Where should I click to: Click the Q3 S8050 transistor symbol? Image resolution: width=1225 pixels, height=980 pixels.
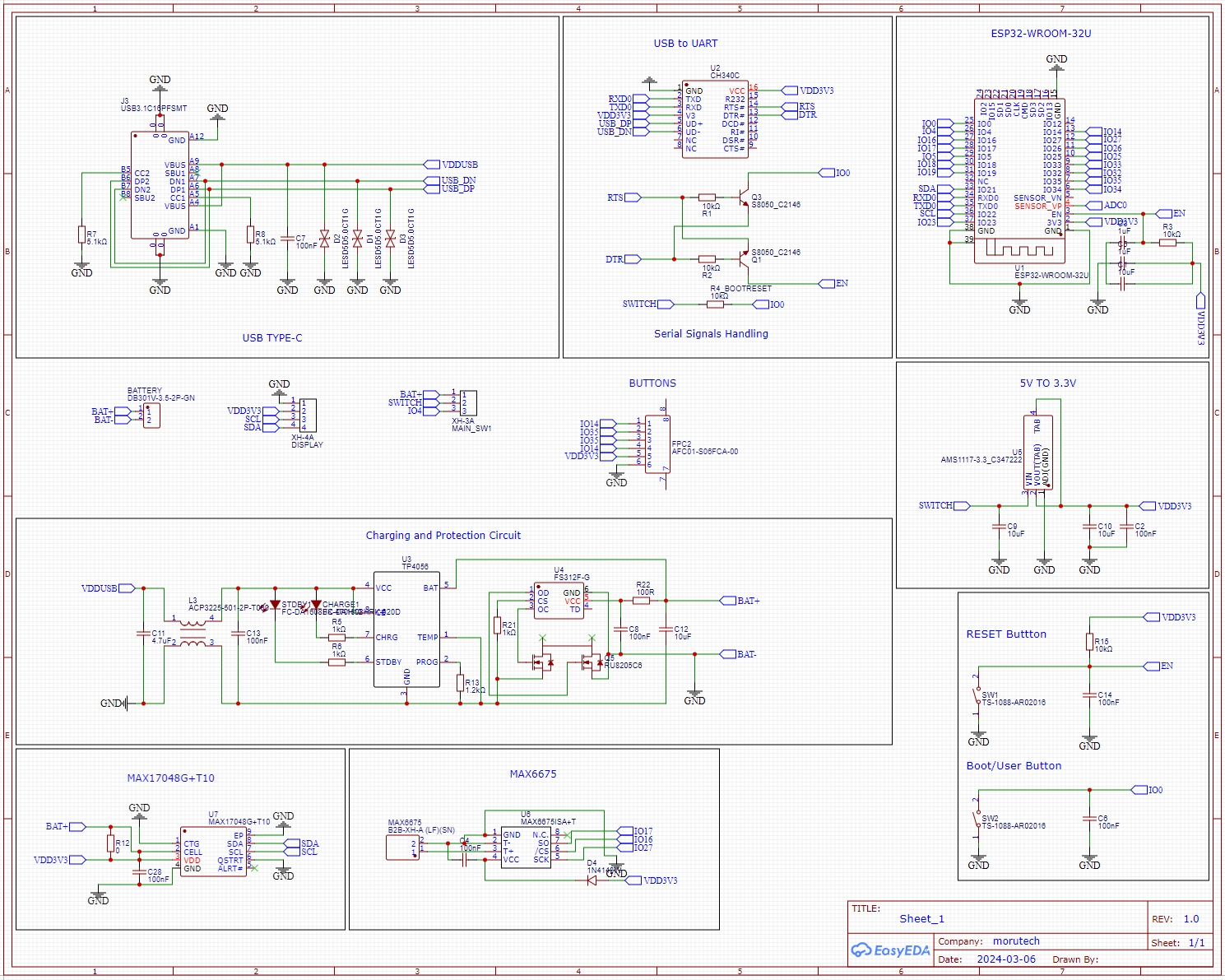(744, 197)
